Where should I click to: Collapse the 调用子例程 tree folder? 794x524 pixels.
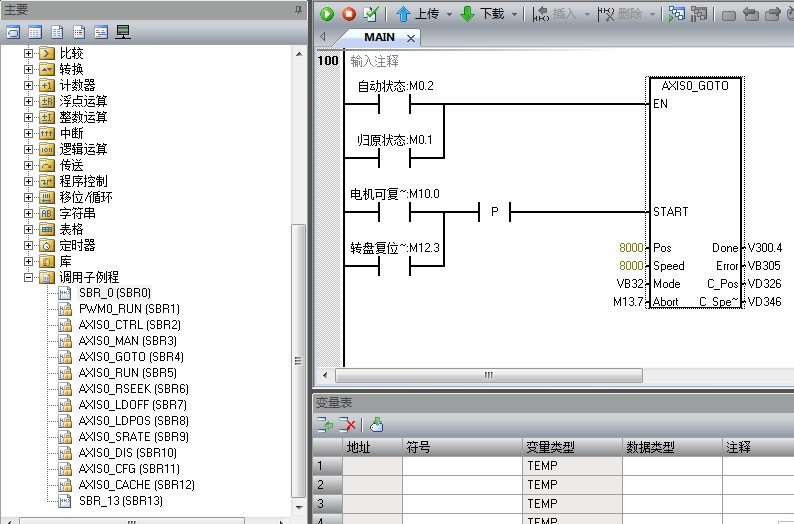tap(29, 277)
